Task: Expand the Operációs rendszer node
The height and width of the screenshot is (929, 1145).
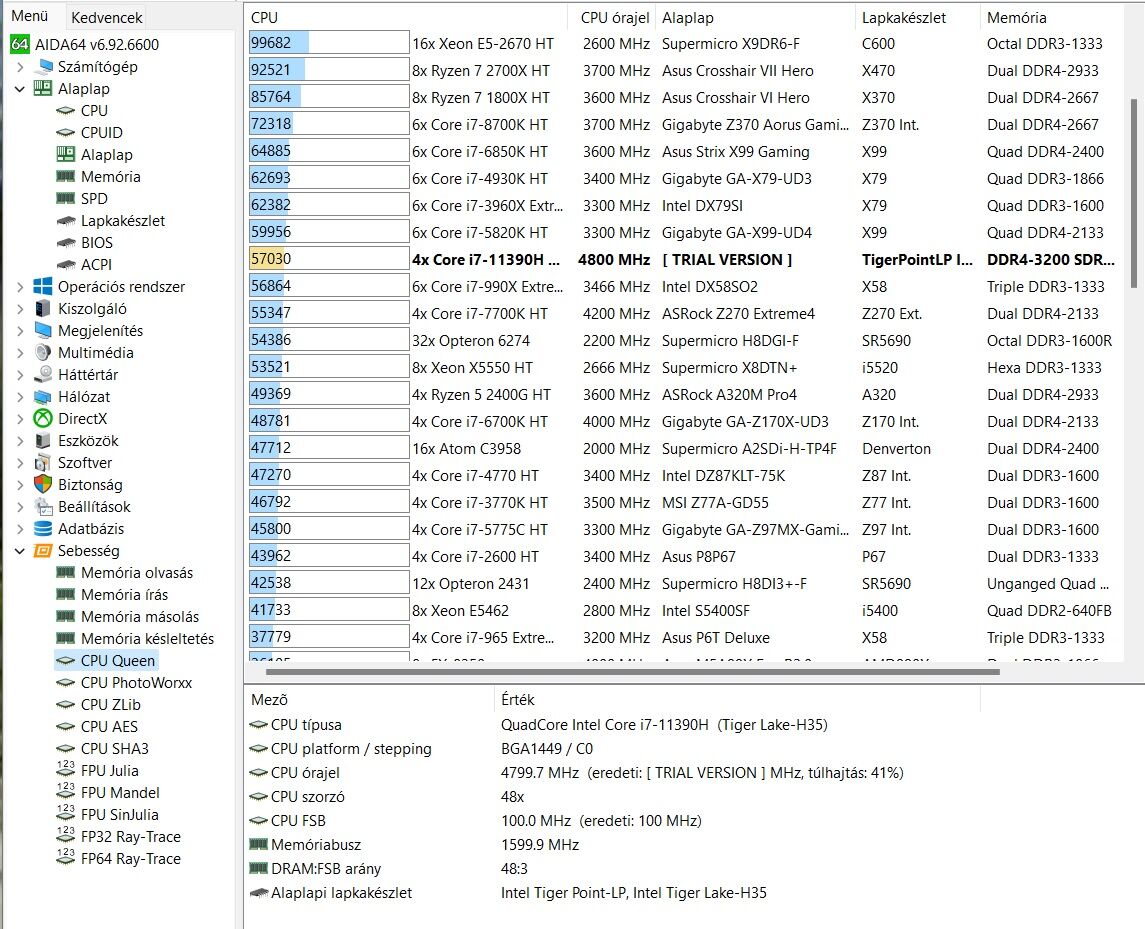Action: click(x=20, y=287)
